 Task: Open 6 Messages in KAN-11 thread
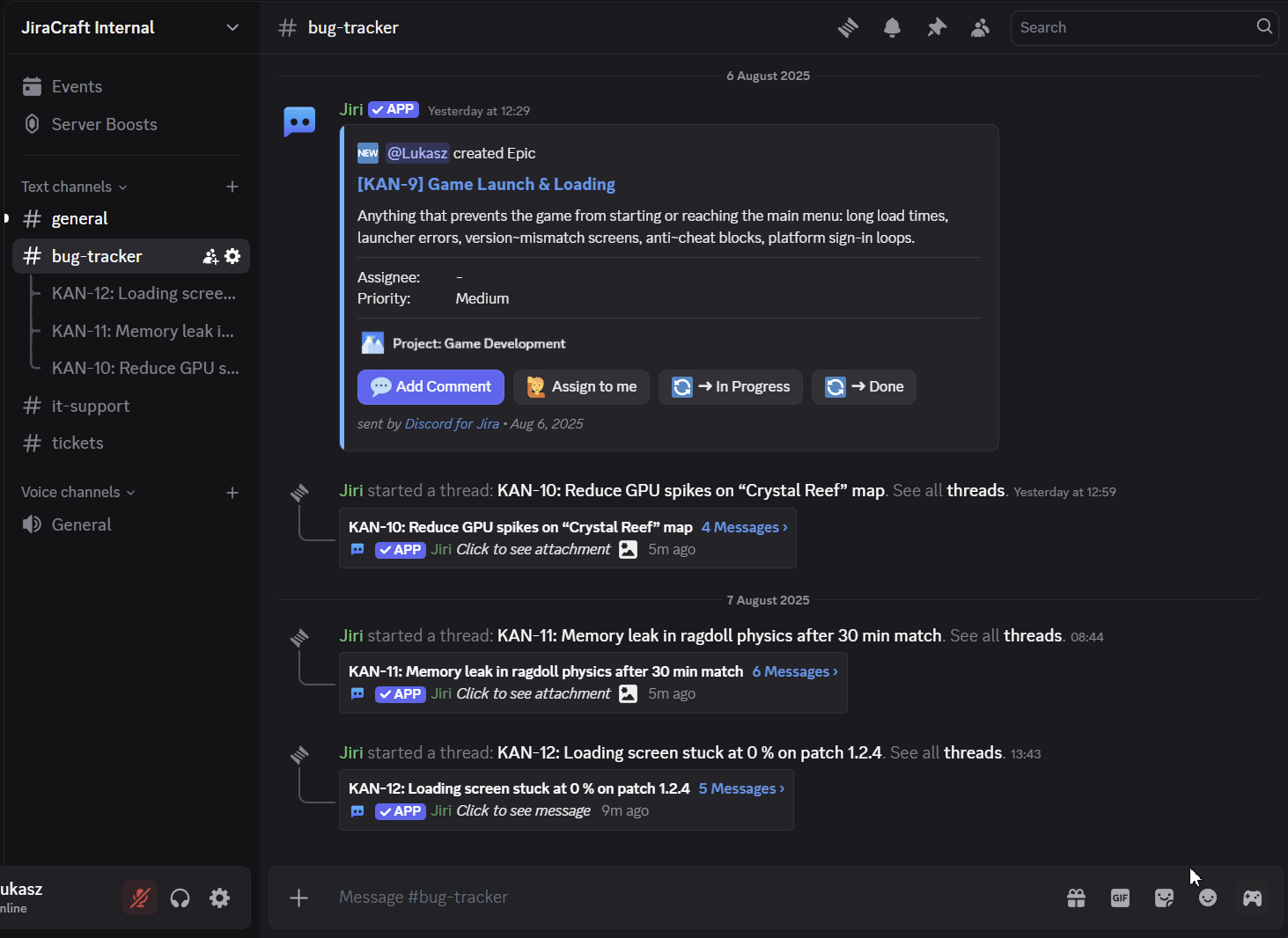pos(795,671)
